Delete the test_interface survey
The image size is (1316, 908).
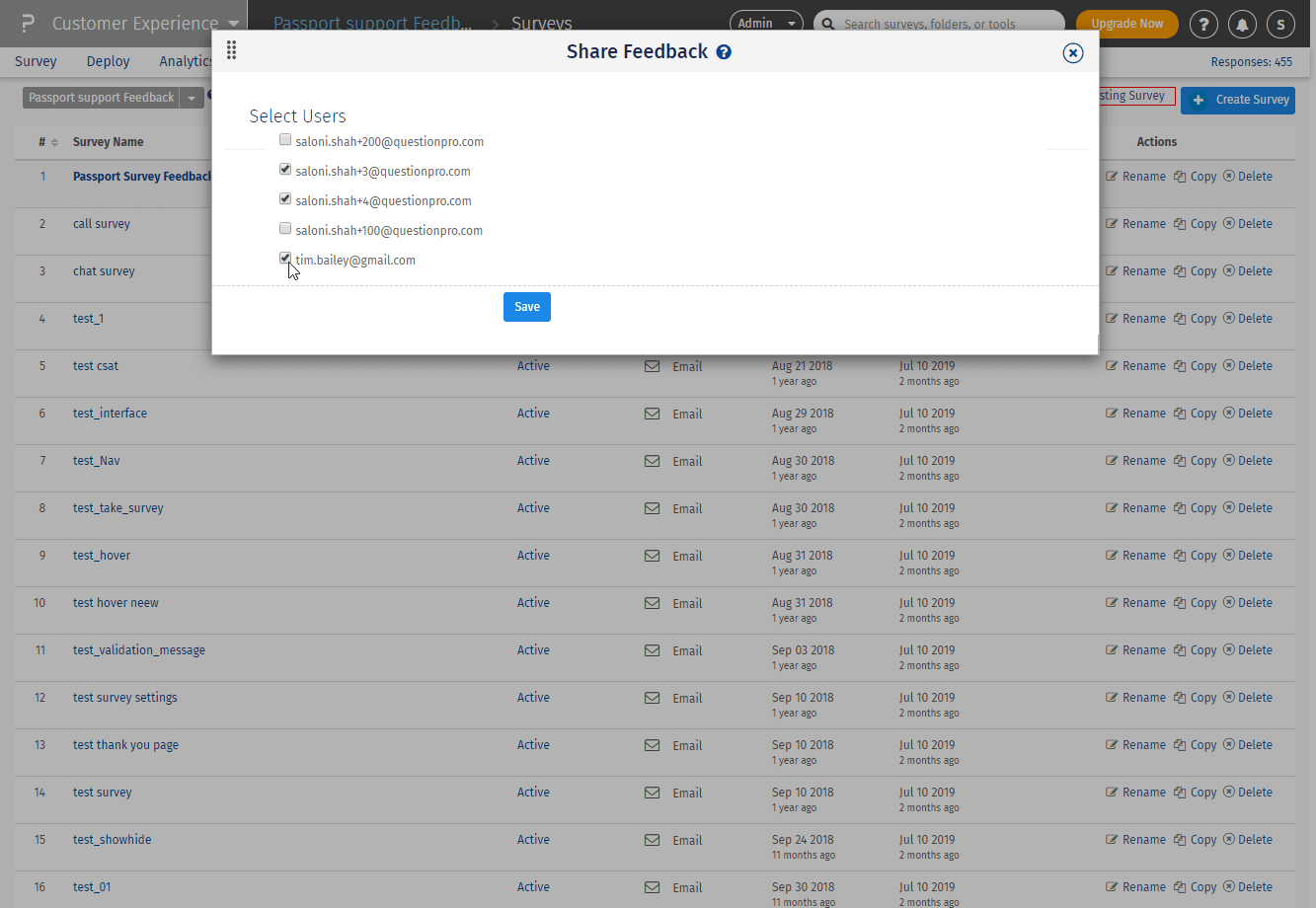[x=1248, y=414]
